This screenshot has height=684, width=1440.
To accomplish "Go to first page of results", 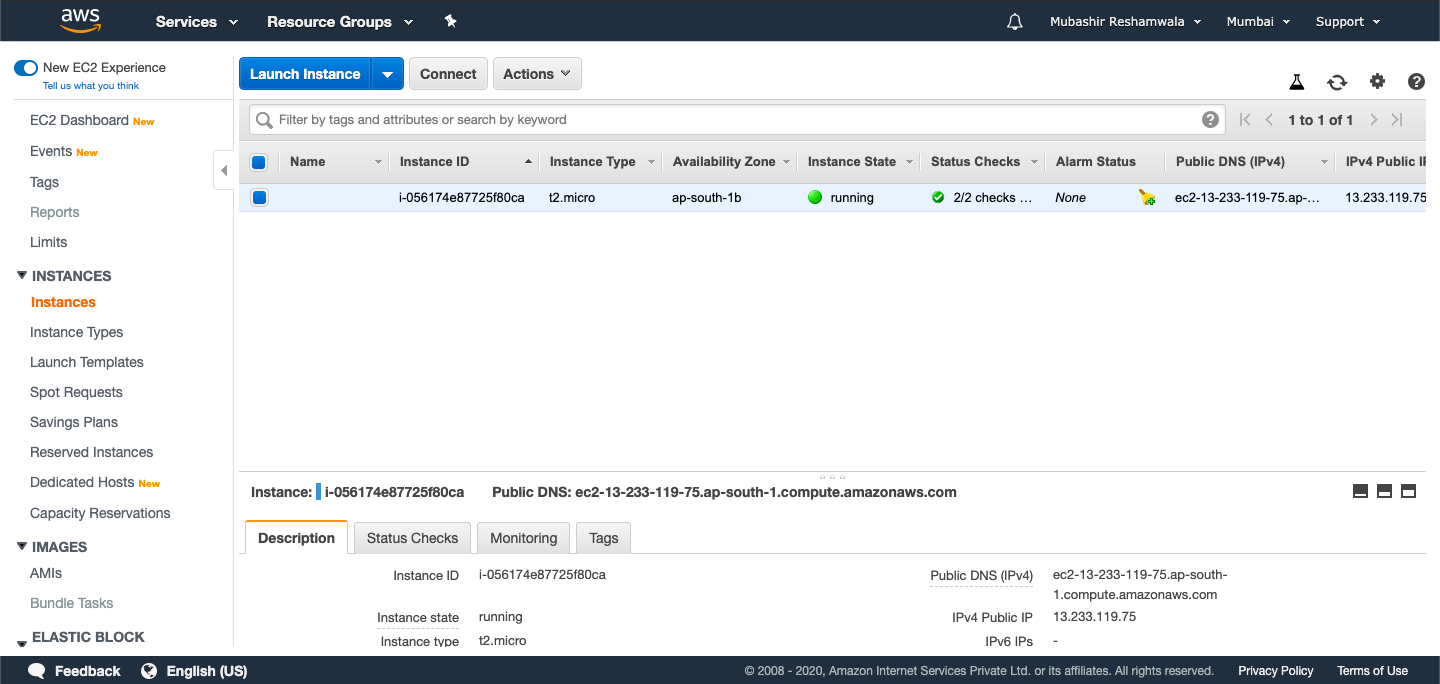I will (1245, 120).
